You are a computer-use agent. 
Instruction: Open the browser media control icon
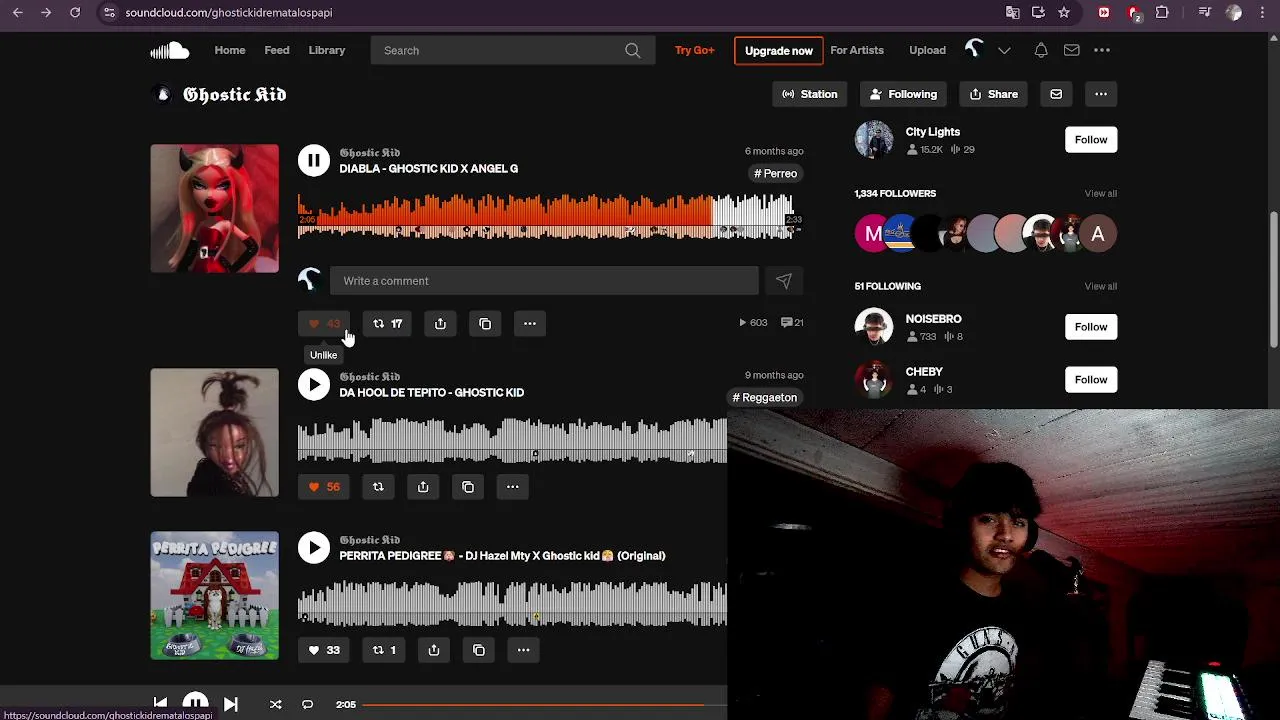pos(1205,12)
